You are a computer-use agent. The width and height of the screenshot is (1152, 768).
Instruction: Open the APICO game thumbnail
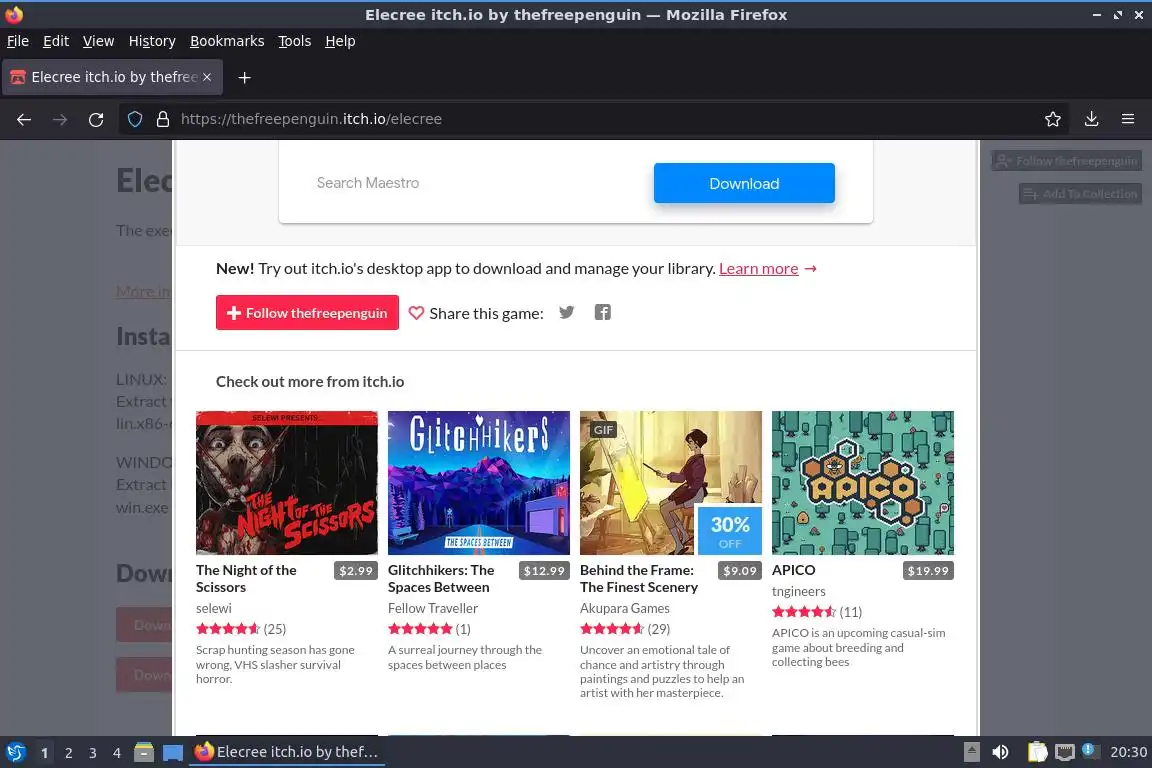click(863, 483)
